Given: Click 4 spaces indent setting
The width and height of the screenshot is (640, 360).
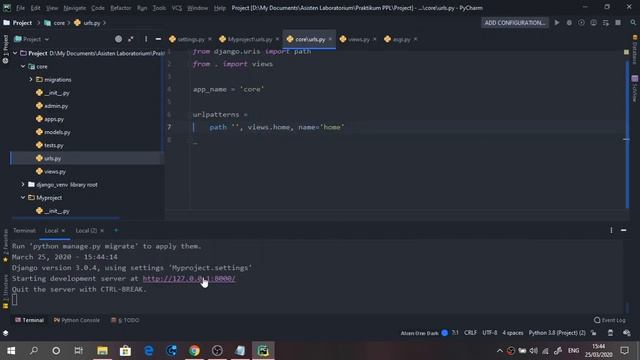Looking at the screenshot, I should point(513,333).
